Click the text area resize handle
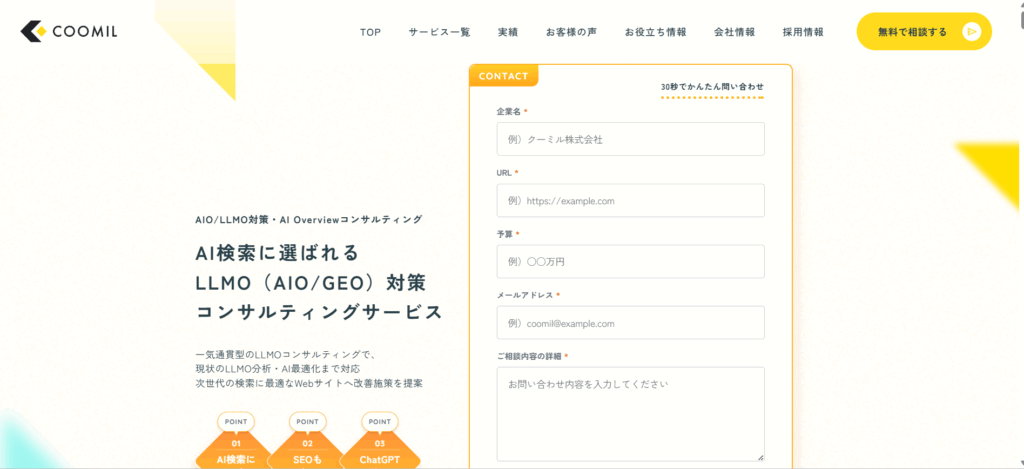The image size is (1024, 469). tap(760, 457)
